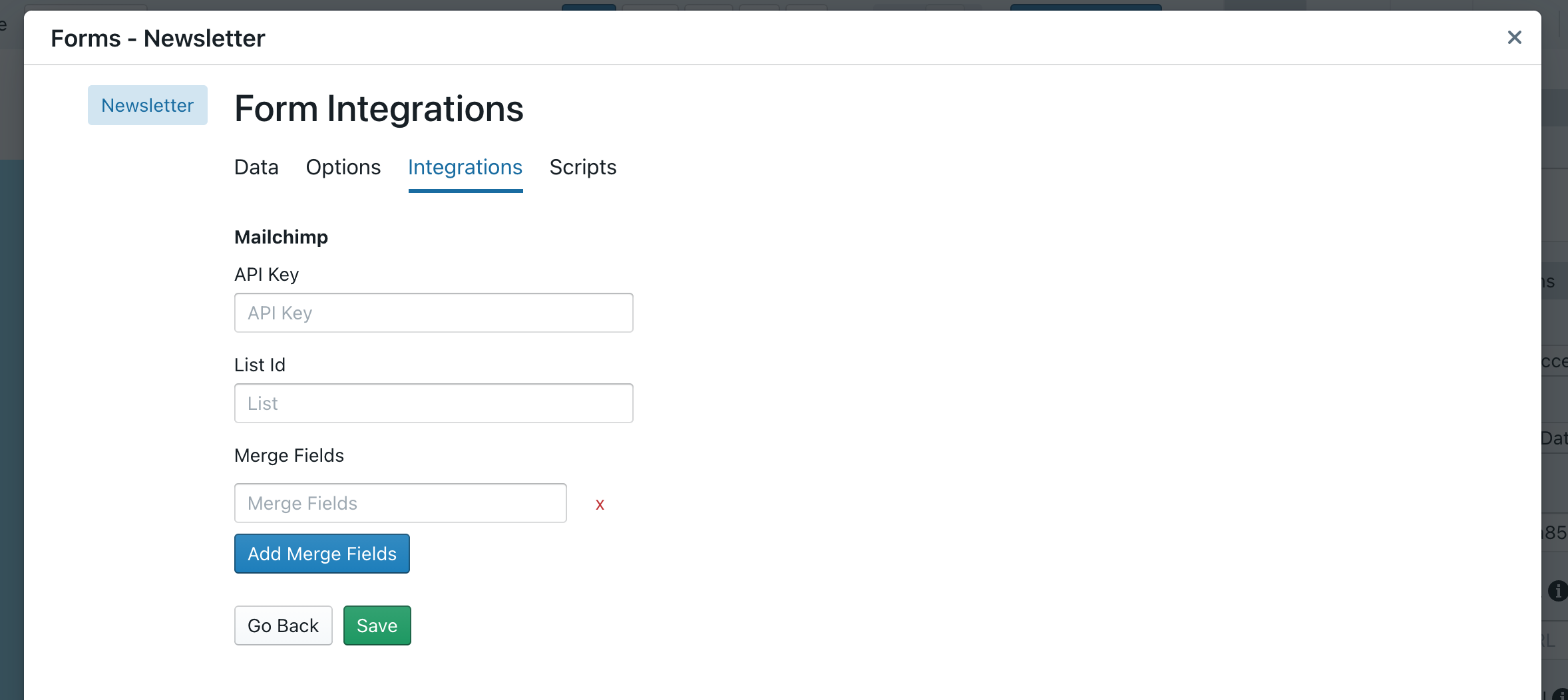
Task: Click the List Id label text
Action: 260,365
